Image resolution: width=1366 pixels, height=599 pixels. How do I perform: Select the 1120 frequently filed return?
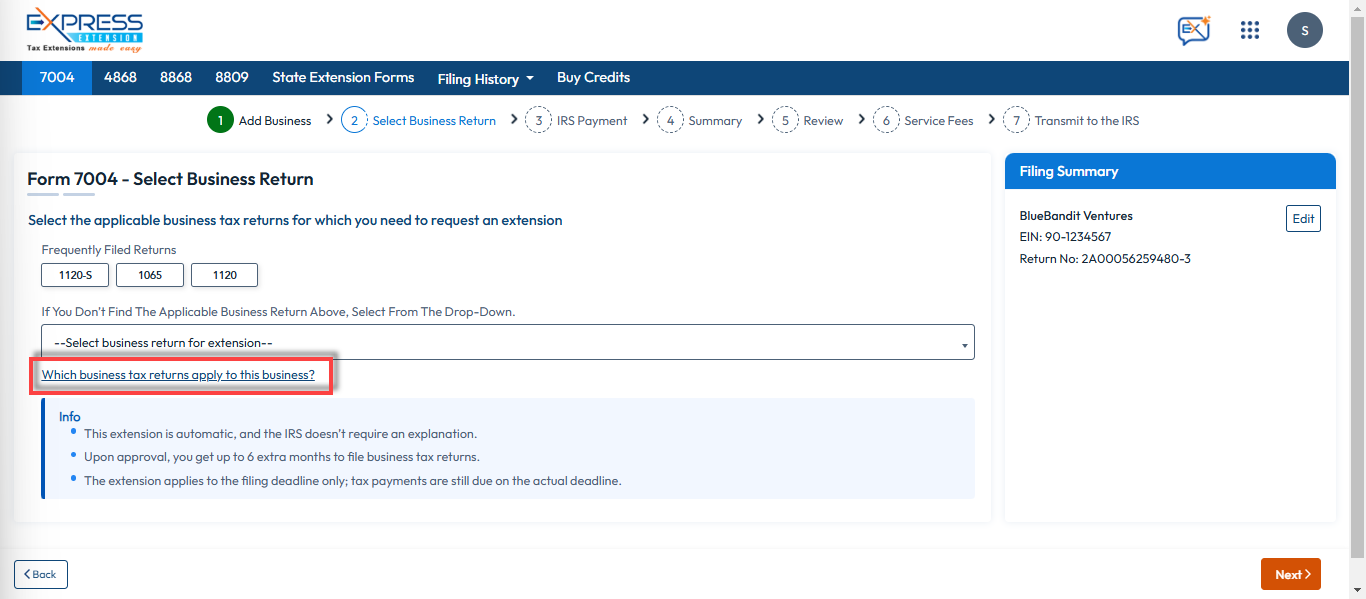pos(225,275)
